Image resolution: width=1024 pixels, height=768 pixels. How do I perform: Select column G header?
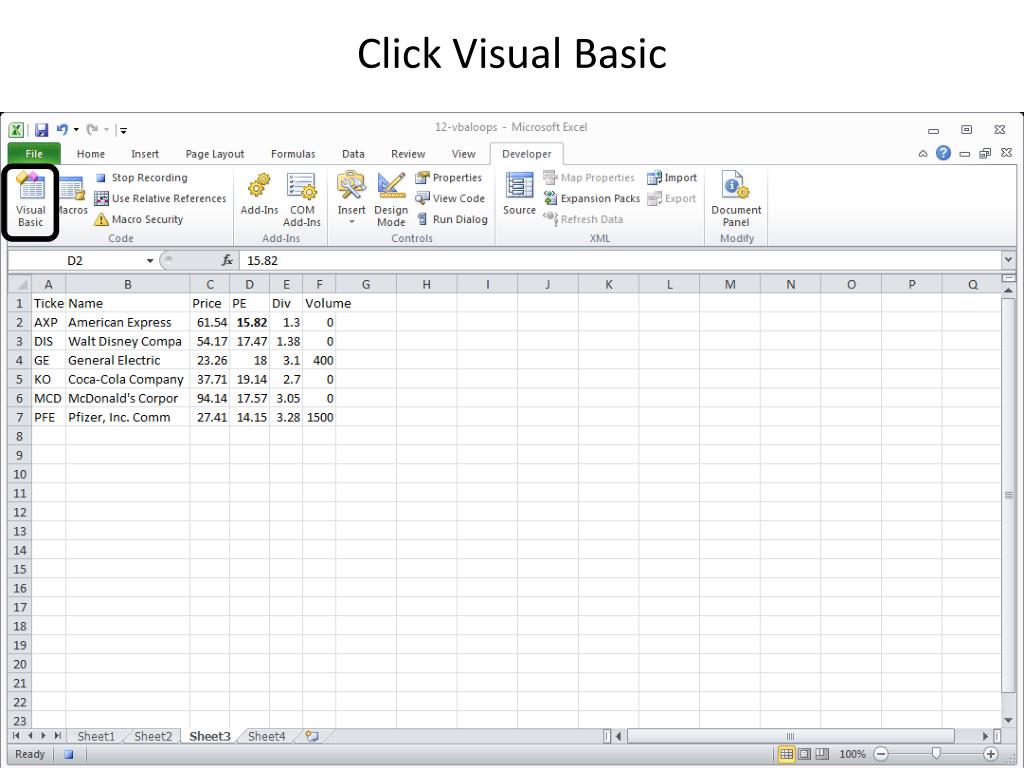coord(366,285)
